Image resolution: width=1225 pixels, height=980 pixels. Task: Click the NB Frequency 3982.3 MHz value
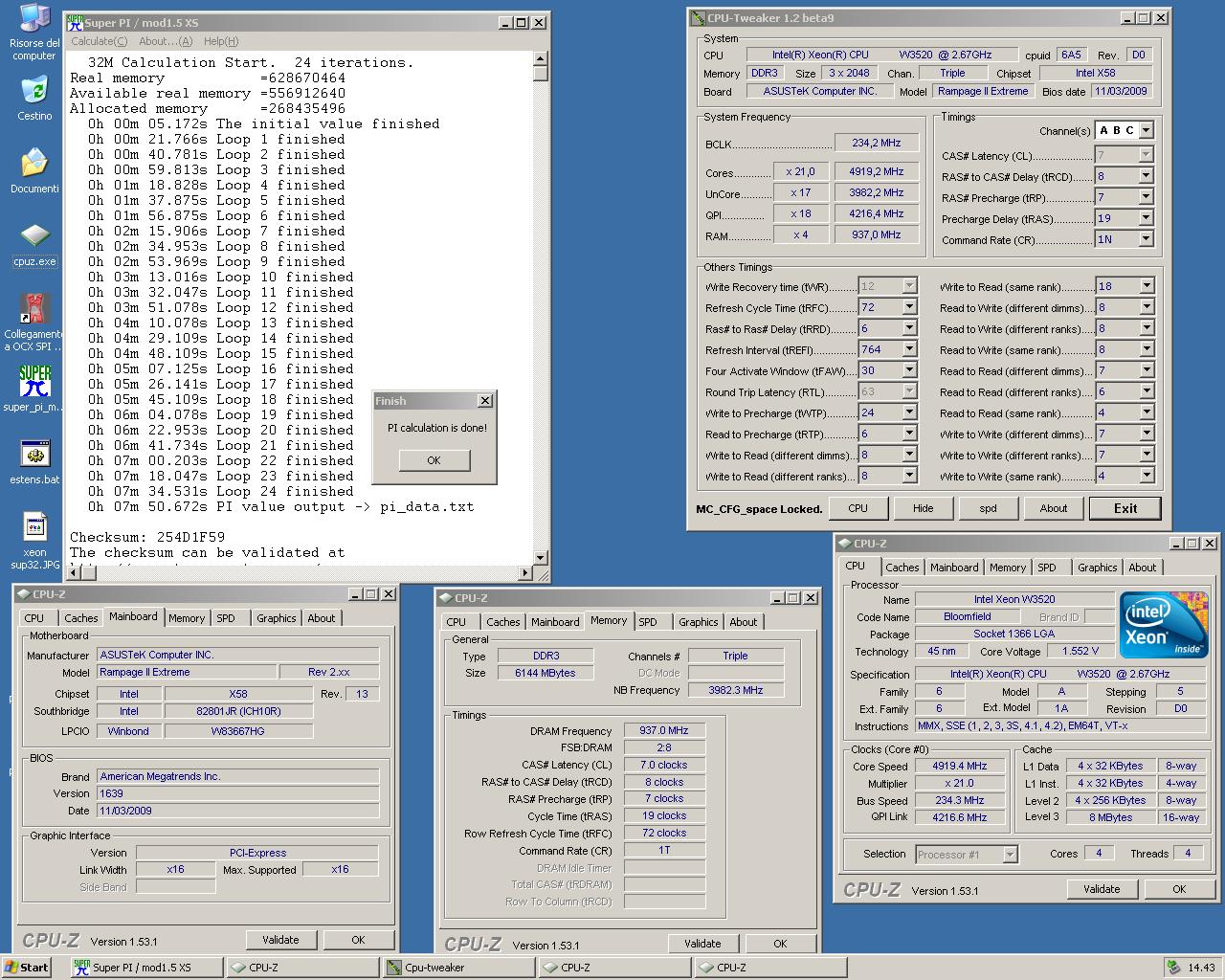click(x=736, y=690)
